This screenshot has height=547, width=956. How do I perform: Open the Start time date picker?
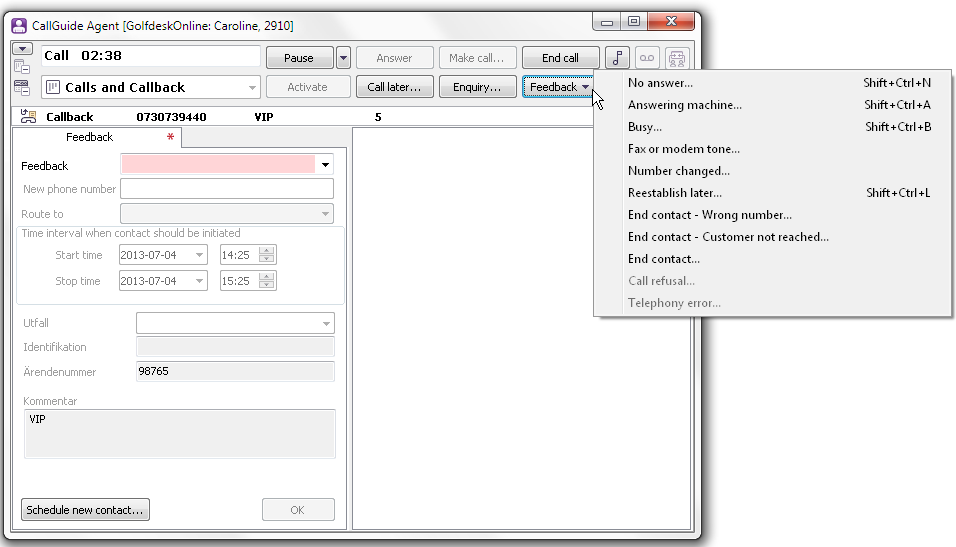coord(199,255)
